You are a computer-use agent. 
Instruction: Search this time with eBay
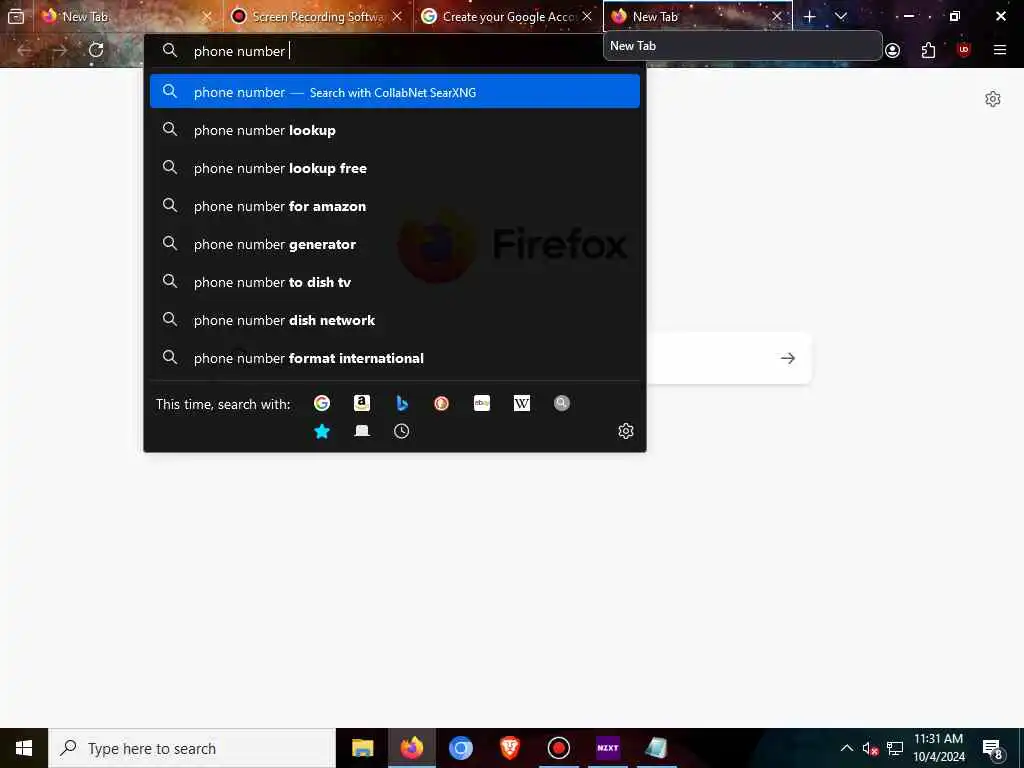tap(482, 404)
